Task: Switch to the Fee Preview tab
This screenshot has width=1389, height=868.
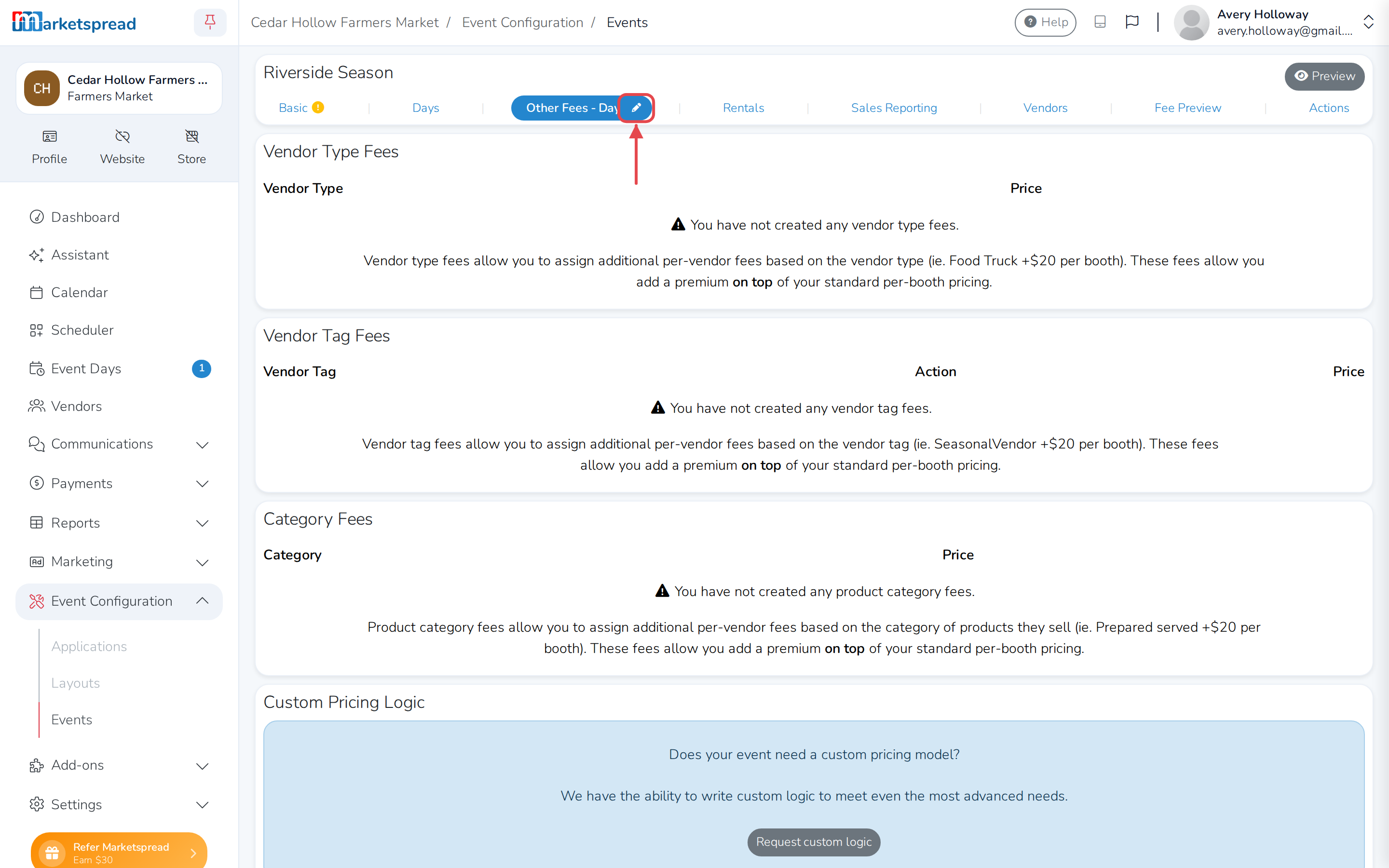Action: 1187,108
